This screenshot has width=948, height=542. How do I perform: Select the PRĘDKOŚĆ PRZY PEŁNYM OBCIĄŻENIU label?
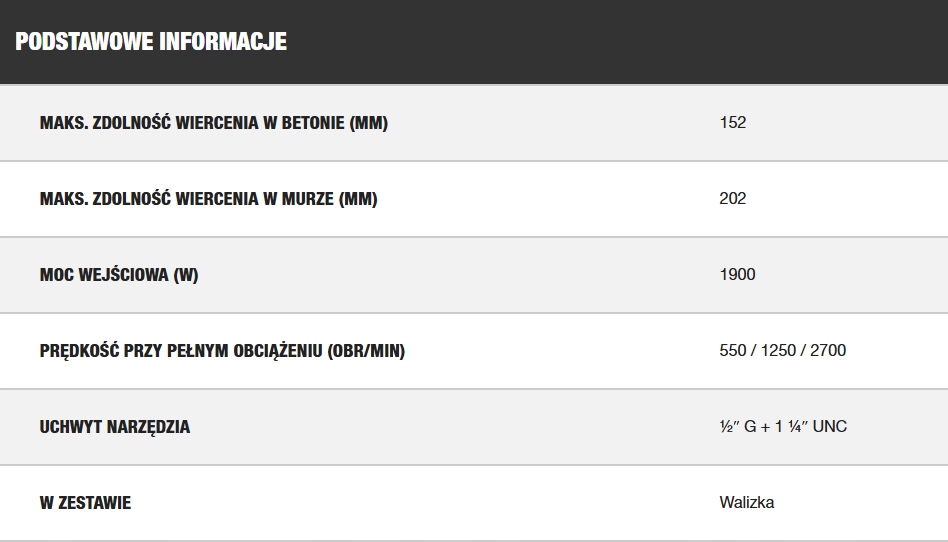[222, 351]
